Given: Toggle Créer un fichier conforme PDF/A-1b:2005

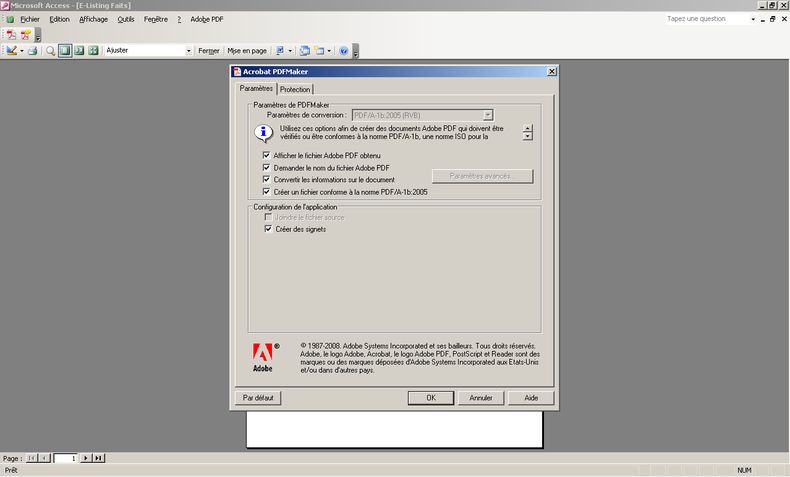Looking at the screenshot, I should click(267, 191).
